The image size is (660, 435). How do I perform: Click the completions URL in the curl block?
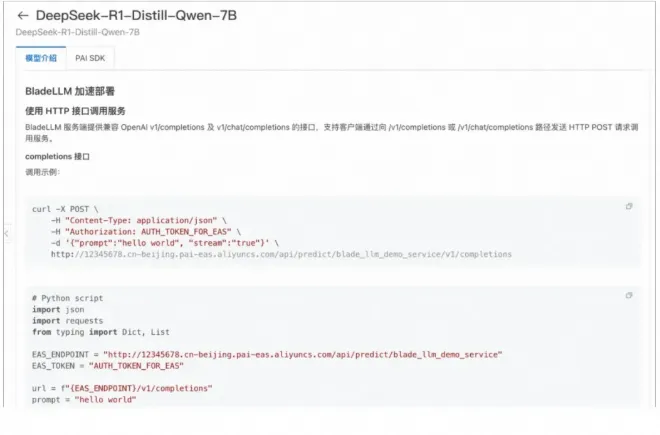point(281,254)
